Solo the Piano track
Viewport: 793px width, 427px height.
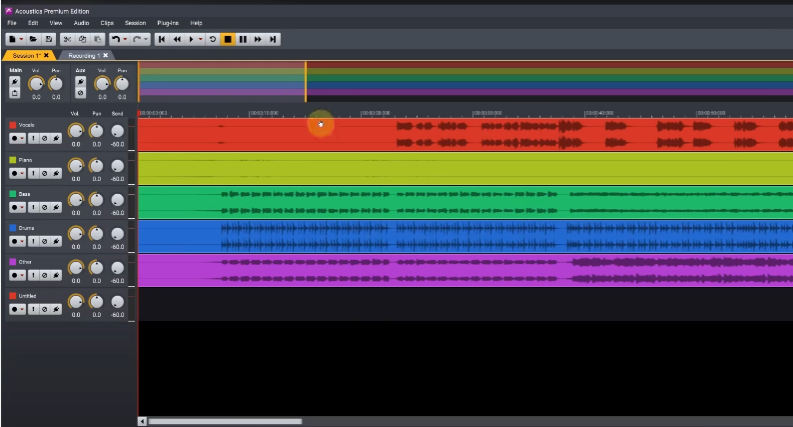click(x=33, y=173)
